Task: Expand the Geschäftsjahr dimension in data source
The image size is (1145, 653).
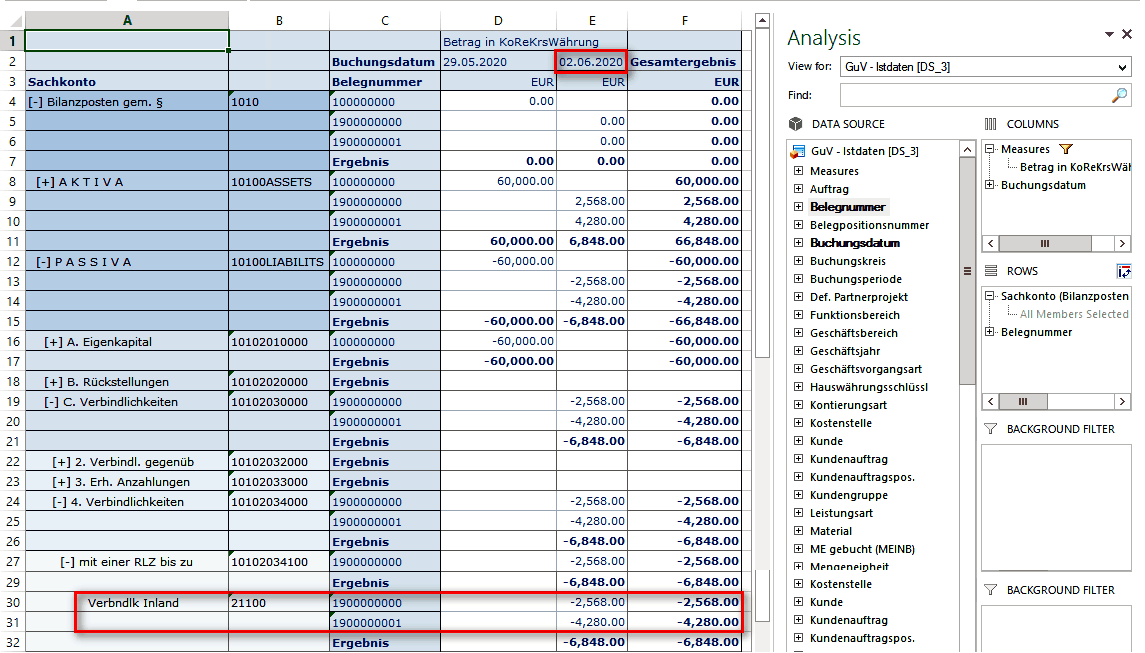Action: pos(798,351)
